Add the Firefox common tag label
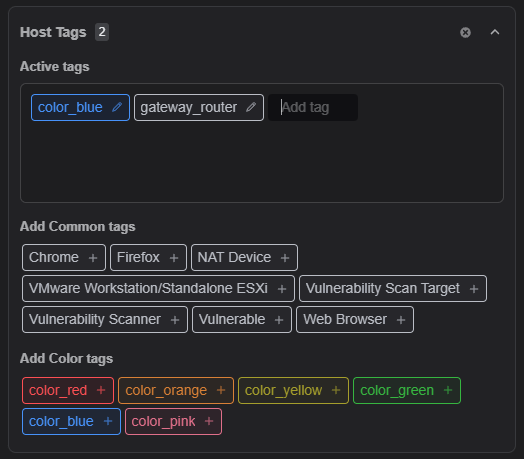Screen dimensions: 524x459 point(138,257)
